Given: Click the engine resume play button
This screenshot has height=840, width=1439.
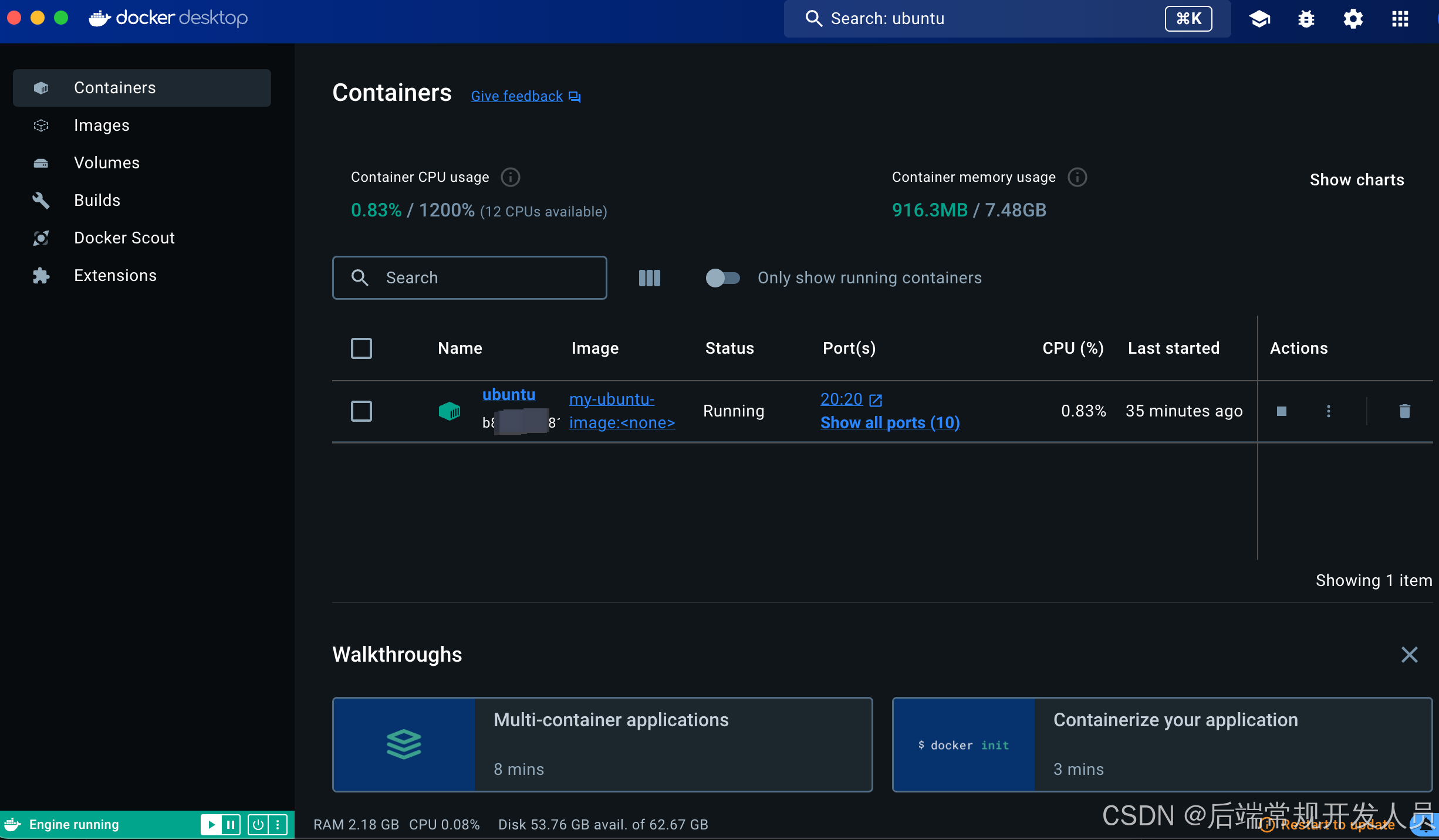Looking at the screenshot, I should [x=211, y=825].
